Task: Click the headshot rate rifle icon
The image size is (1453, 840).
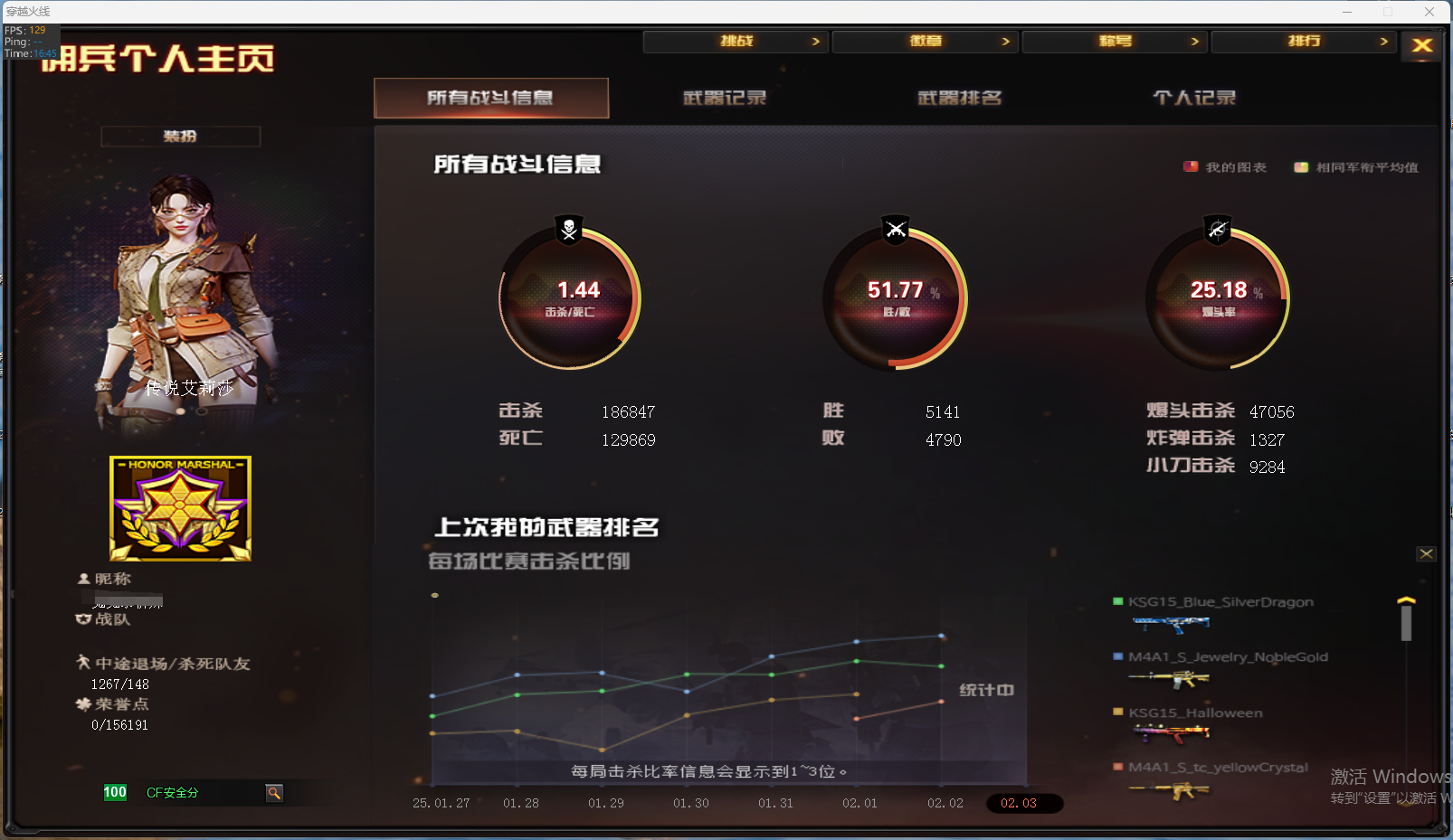Action: point(1218,230)
